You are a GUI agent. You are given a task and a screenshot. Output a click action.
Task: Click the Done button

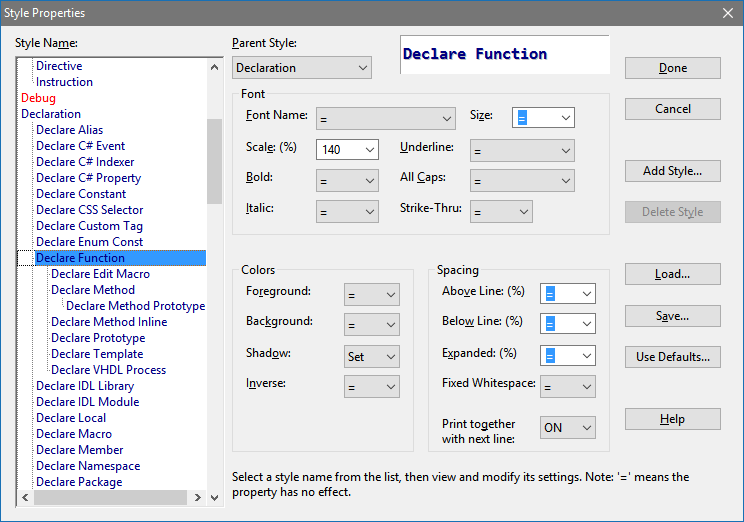(x=672, y=68)
